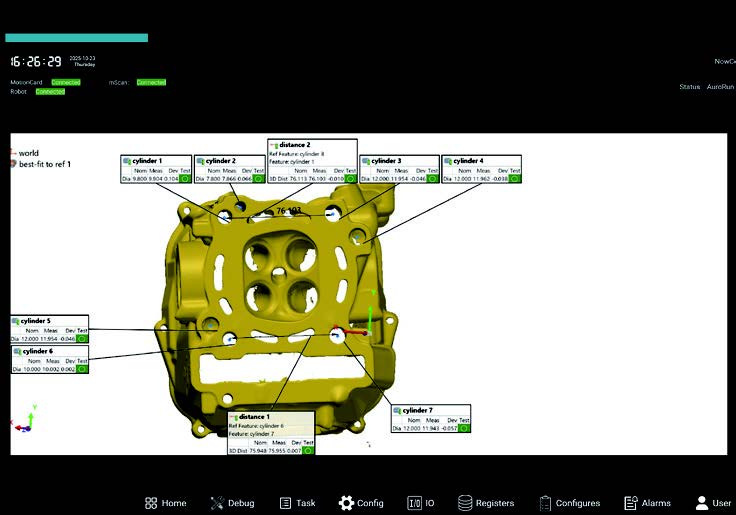This screenshot has height=515, width=736.
Task: Open the User account menu
Action: [714, 503]
